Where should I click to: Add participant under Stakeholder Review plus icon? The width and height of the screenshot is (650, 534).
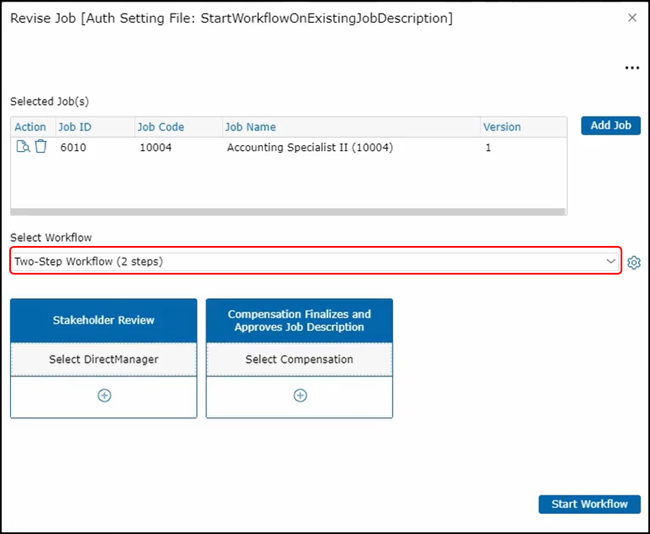pos(104,395)
